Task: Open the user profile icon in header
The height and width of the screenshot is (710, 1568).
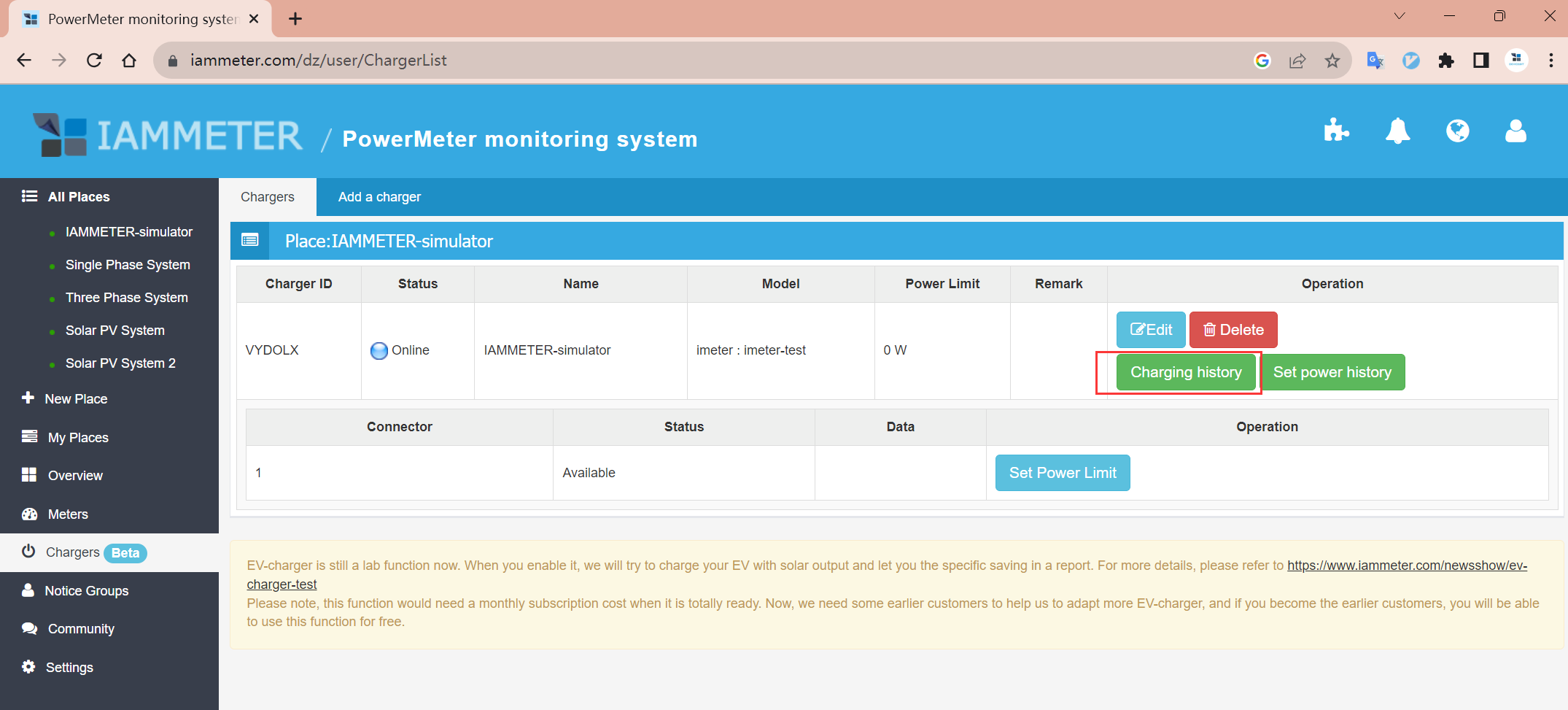Action: click(1515, 131)
